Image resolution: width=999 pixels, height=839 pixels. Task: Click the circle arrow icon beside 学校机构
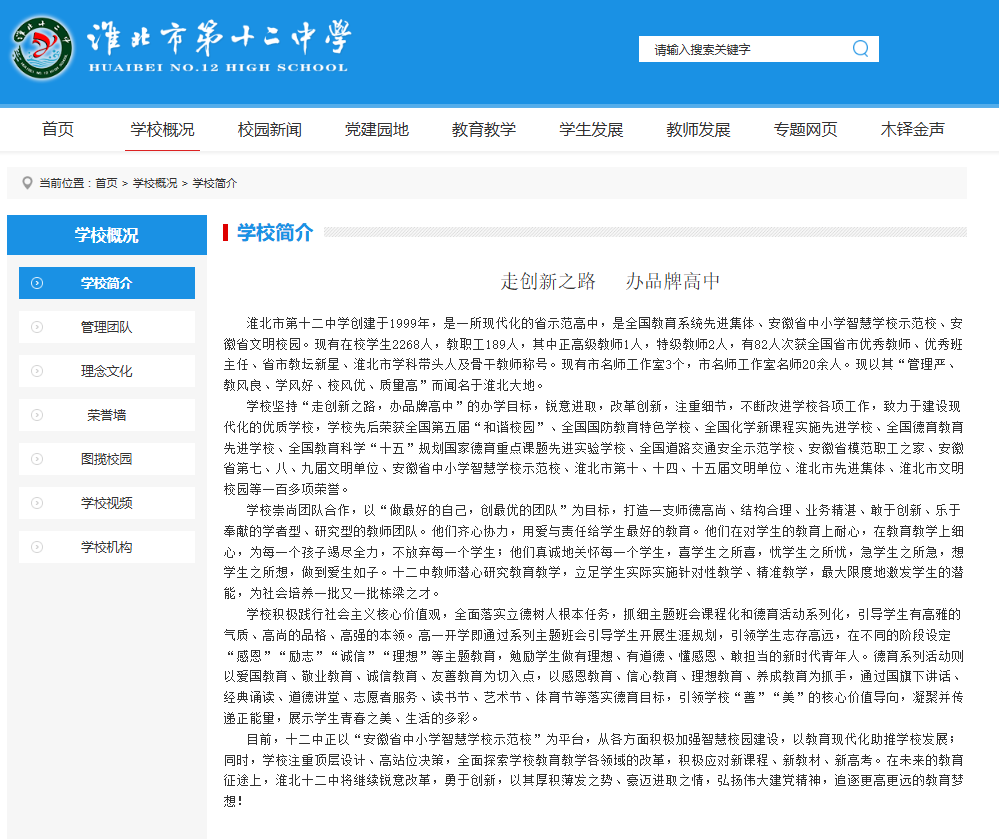pos(37,547)
